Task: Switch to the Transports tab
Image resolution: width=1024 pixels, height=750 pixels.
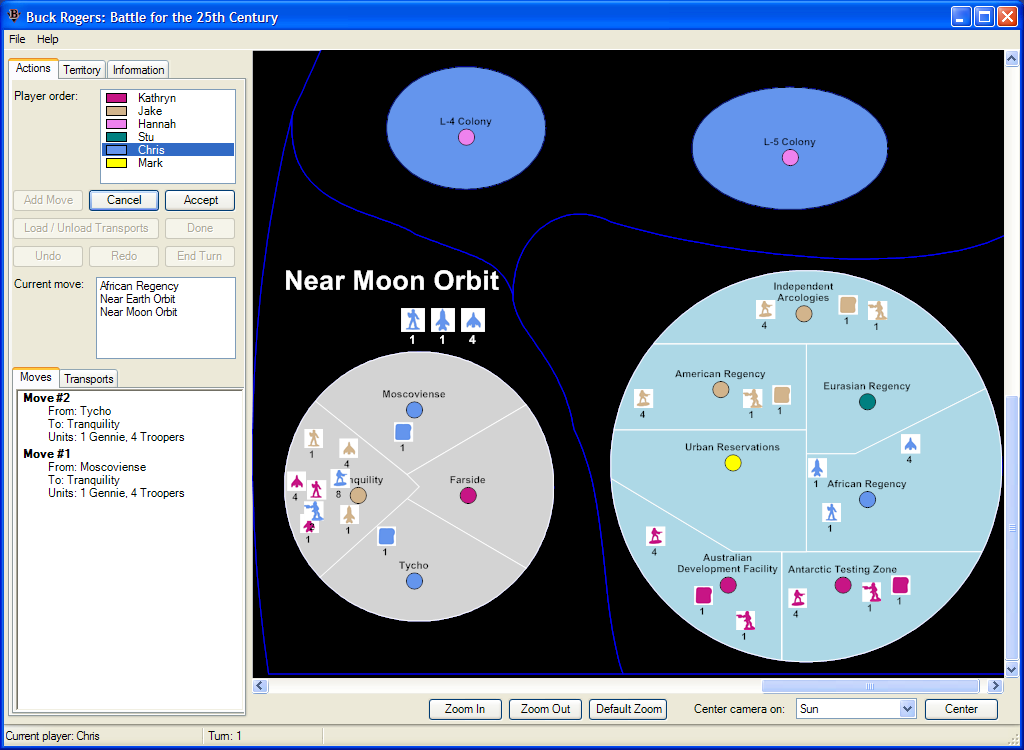Action: click(x=89, y=379)
